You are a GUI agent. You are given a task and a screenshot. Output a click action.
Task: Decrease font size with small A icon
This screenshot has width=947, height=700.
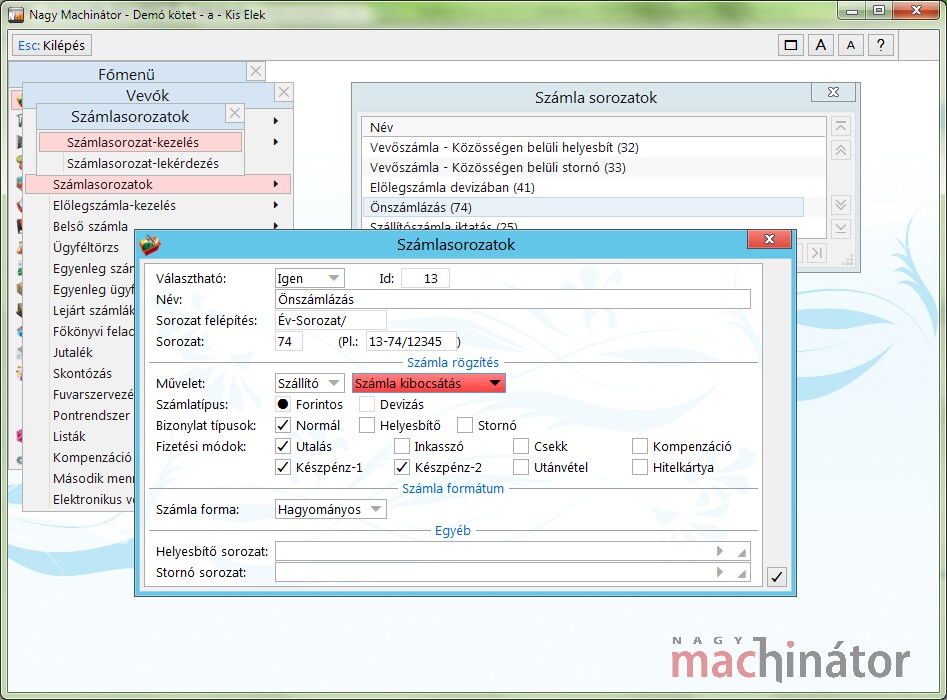[x=850, y=45]
